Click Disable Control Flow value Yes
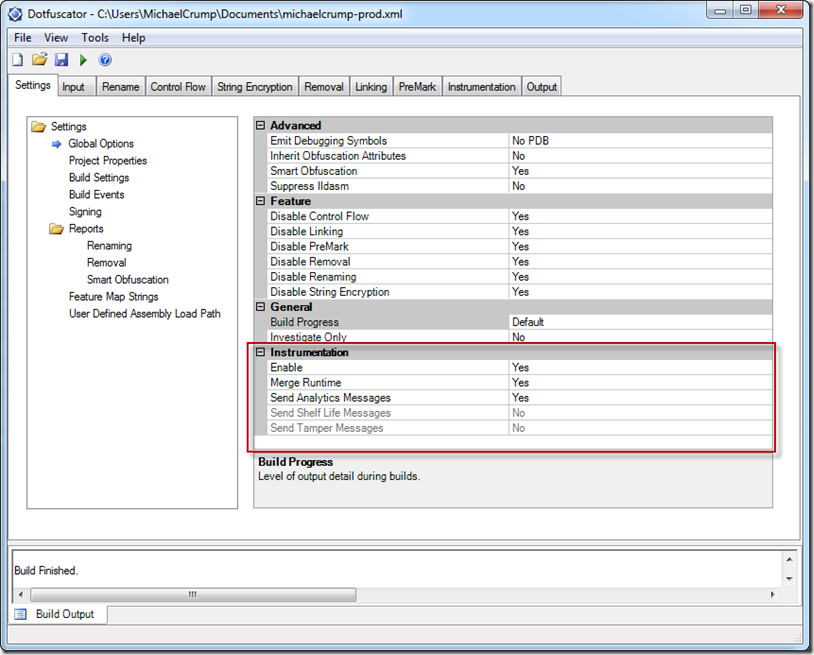Screen dimensions: 814x655 (640, 216)
